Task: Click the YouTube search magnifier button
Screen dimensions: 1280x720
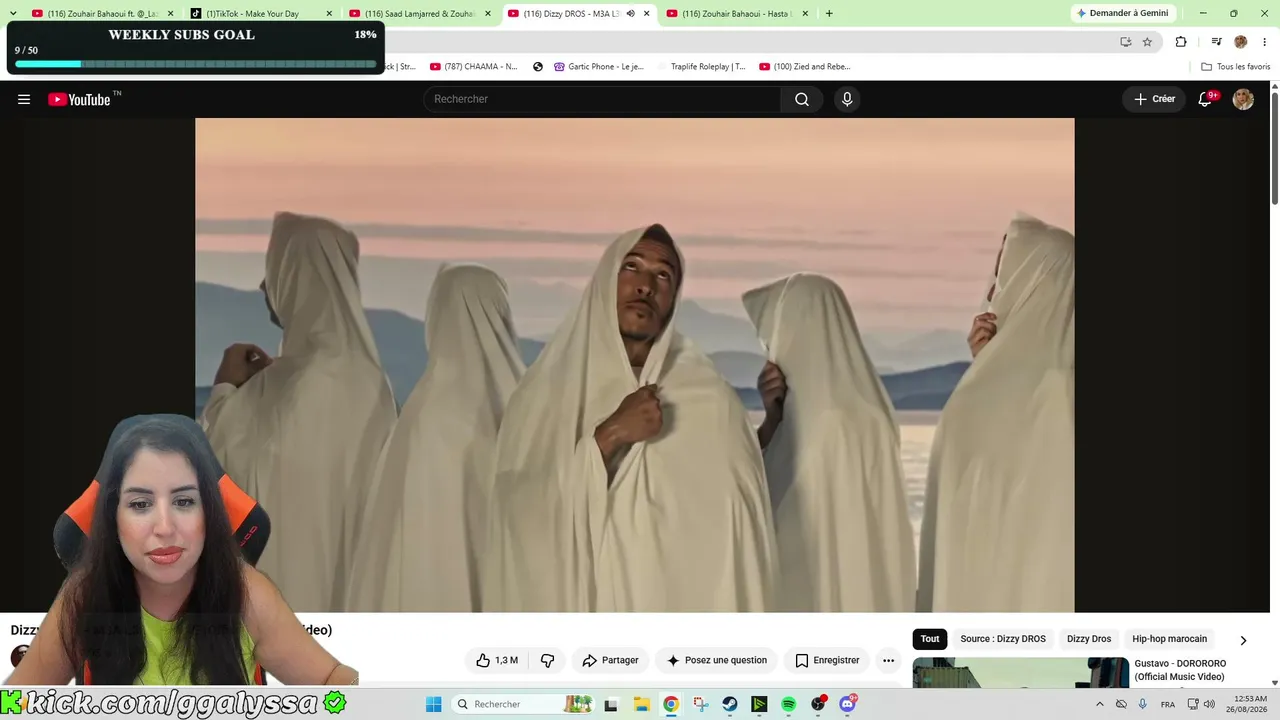Action: pos(802,99)
